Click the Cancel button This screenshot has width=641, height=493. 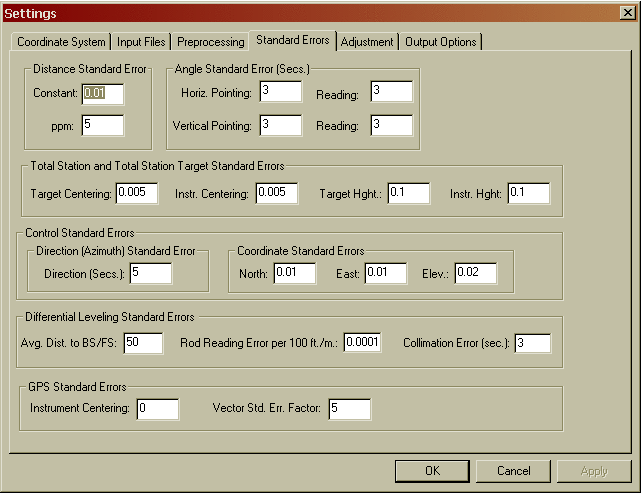[x=513, y=471]
